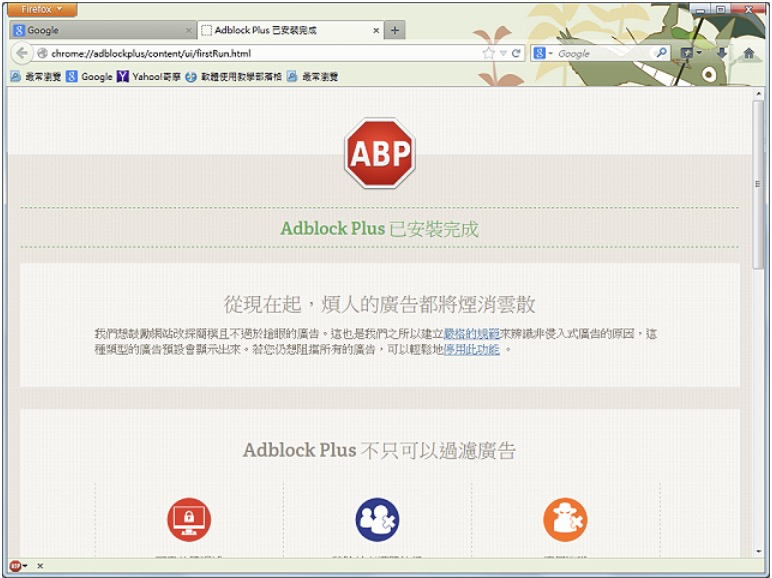The image size is (772, 578).
Task: Go back with the back arrow button
Action: pos(21,53)
